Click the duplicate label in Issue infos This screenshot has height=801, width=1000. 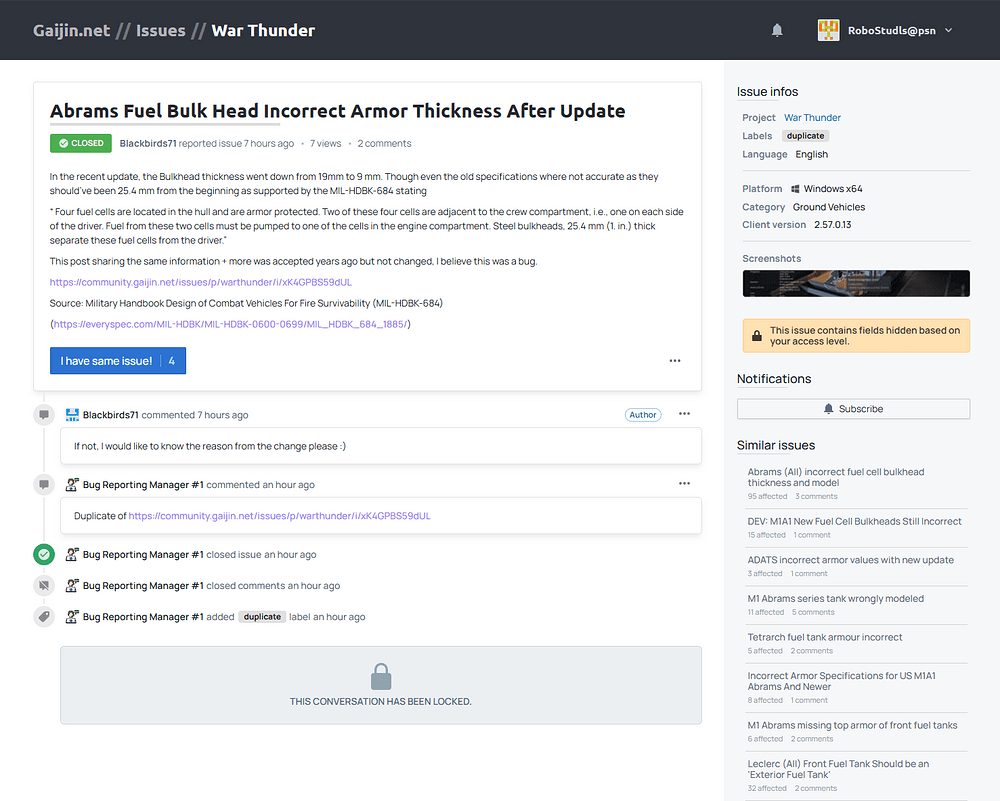point(805,136)
